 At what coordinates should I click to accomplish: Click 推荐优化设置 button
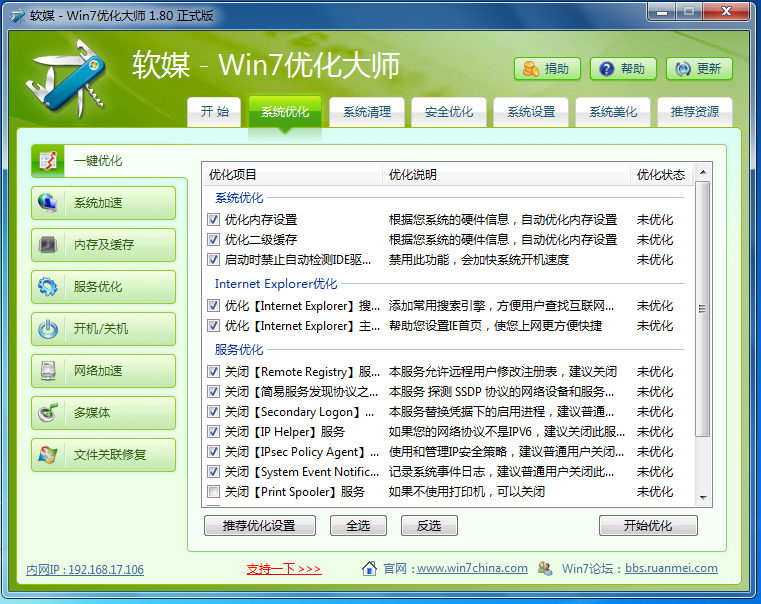point(260,525)
